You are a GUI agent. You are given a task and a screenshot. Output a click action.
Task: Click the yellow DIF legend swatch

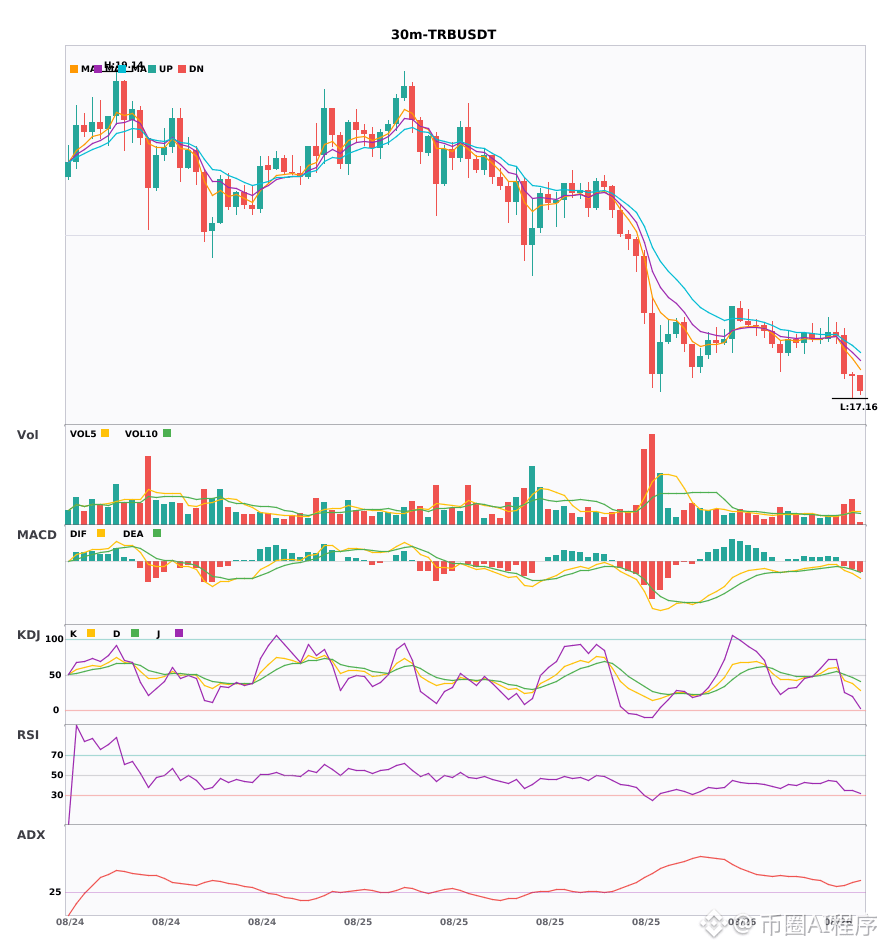[101, 533]
